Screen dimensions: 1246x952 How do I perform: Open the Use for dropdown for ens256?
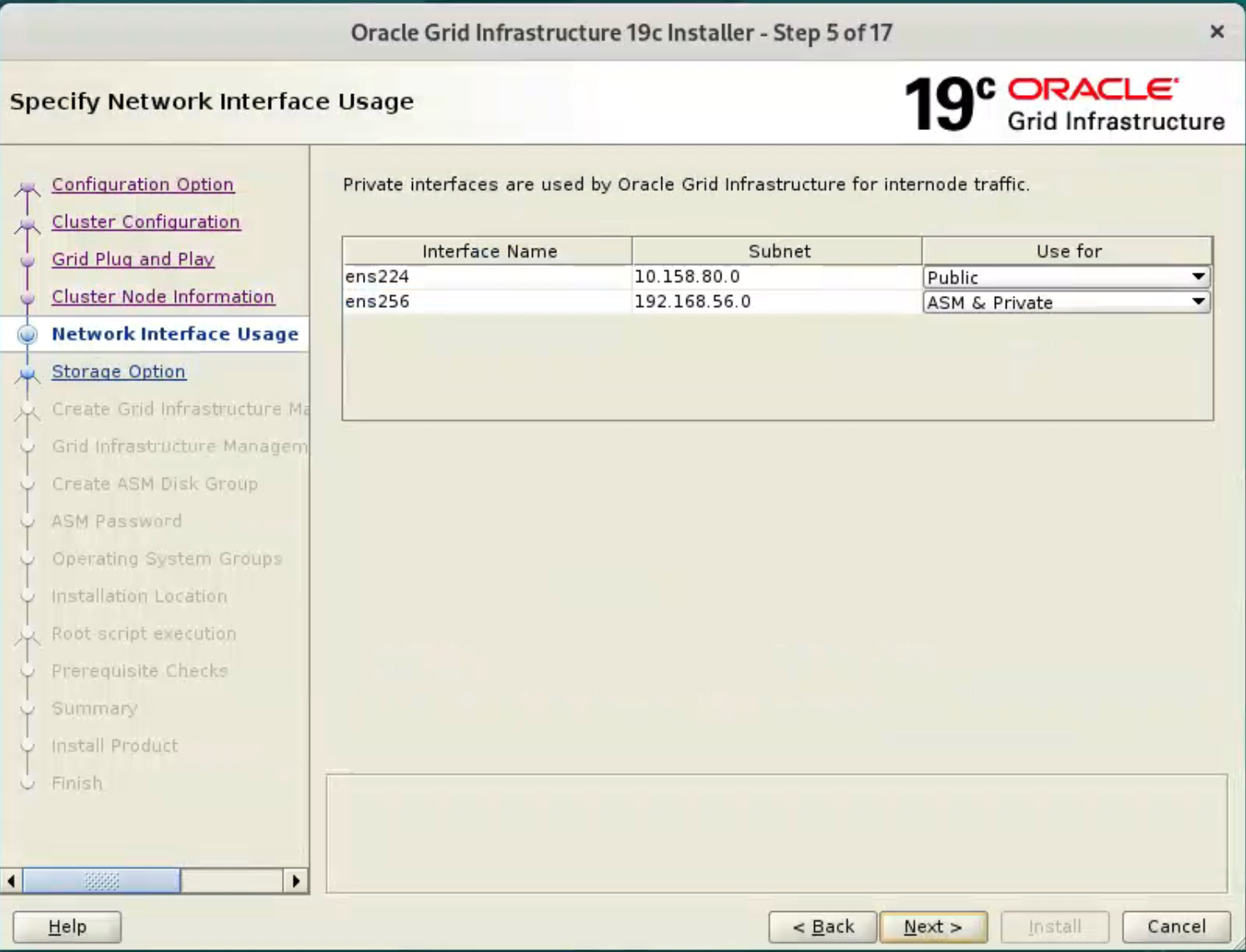point(1067,302)
